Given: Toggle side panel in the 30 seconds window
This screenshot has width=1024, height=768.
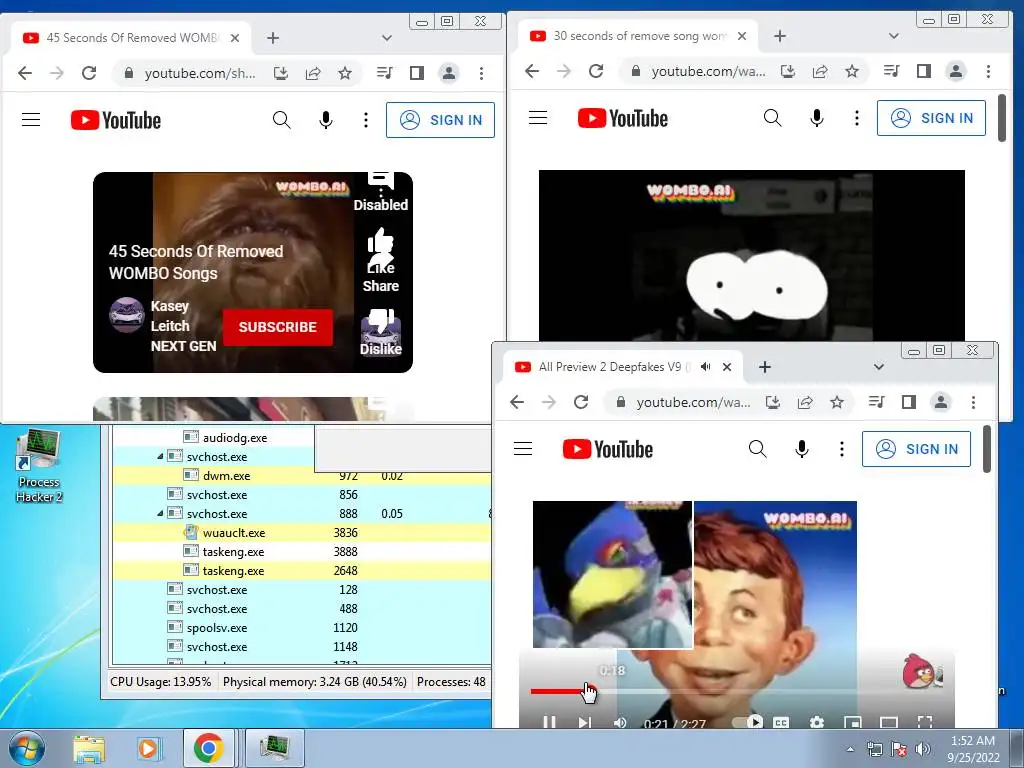Looking at the screenshot, I should point(923,71).
